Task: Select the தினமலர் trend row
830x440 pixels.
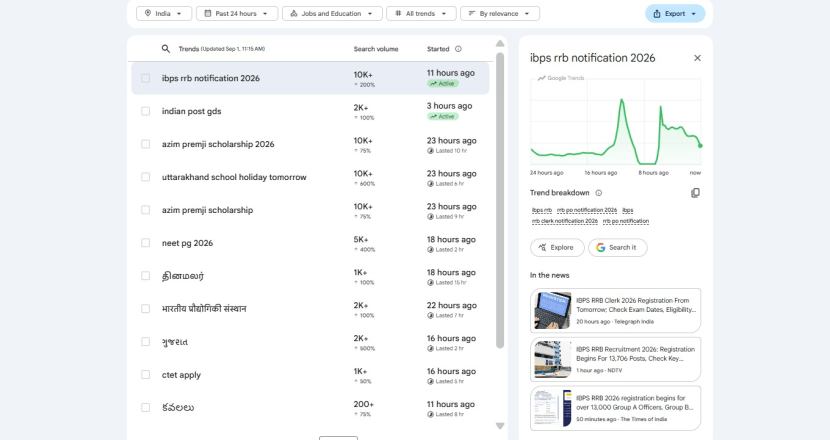Action: [310, 276]
